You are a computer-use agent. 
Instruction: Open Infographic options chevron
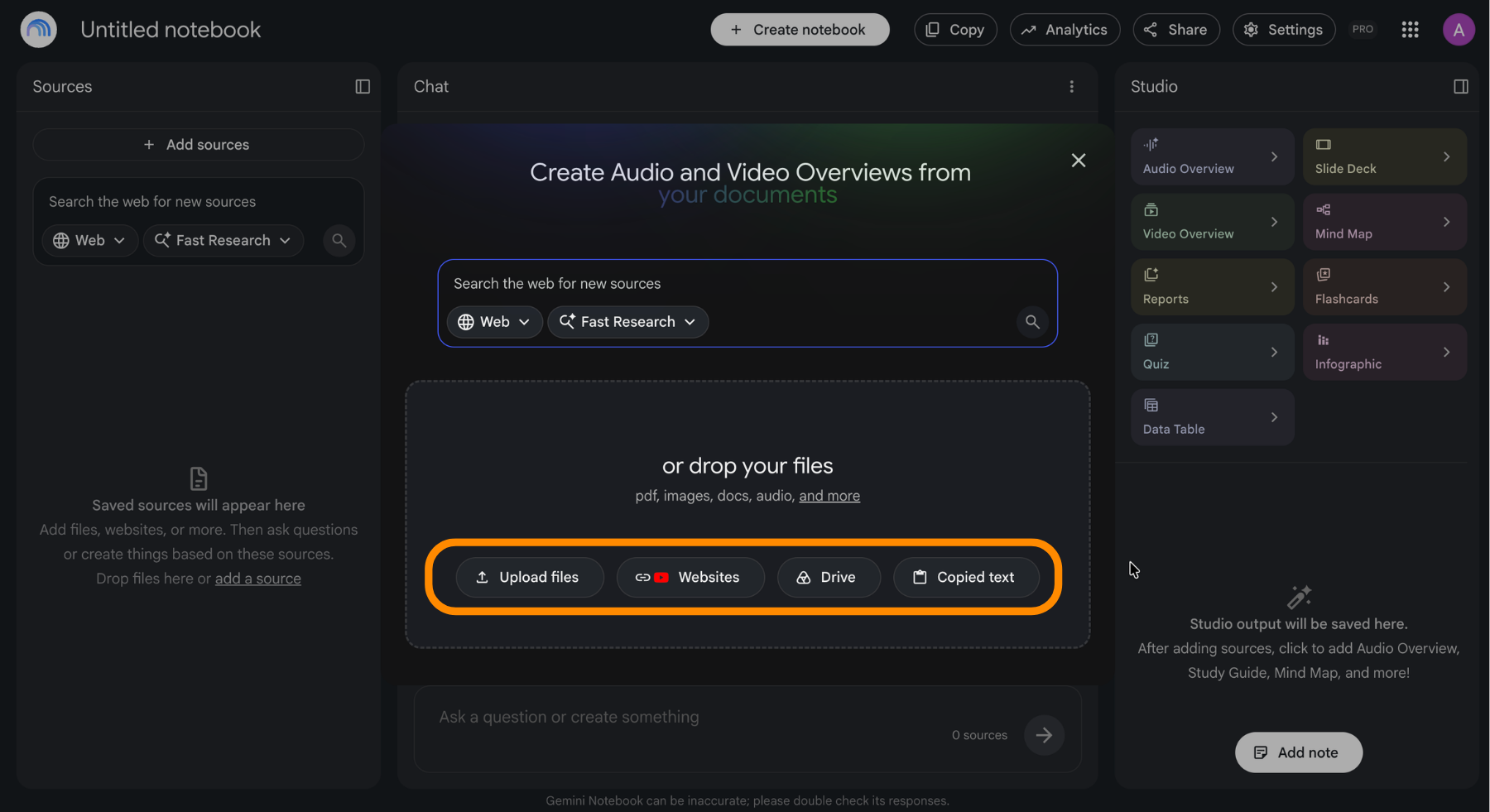click(x=1446, y=352)
